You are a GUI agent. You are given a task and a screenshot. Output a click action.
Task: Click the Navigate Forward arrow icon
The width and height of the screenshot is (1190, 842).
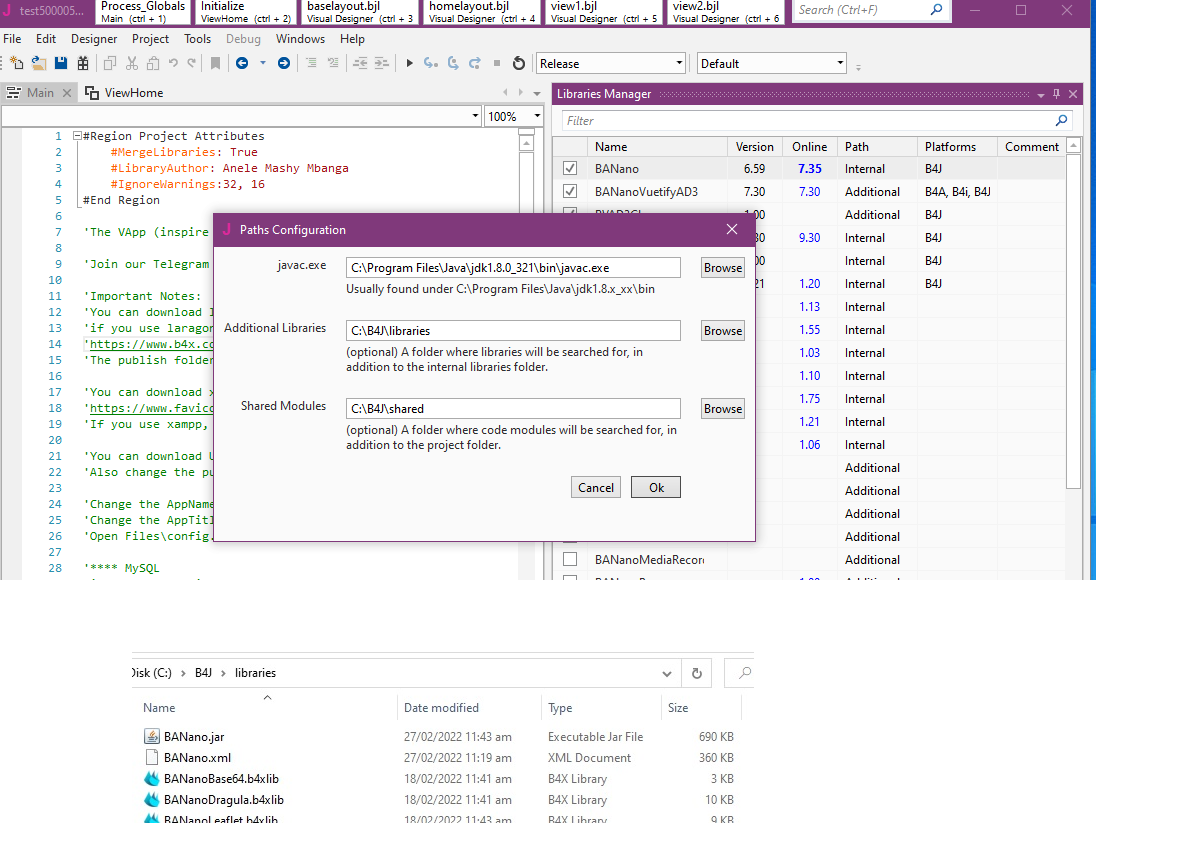click(x=284, y=63)
